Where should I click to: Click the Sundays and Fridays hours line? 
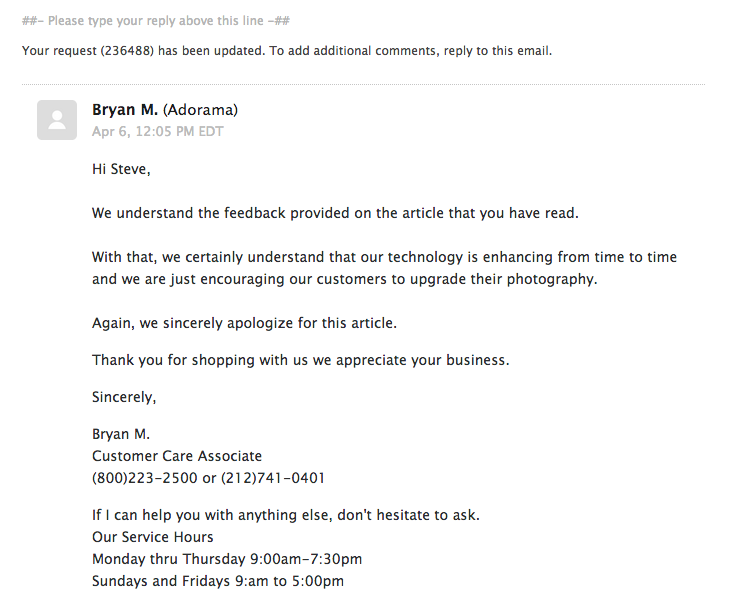pyautogui.click(x=218, y=581)
